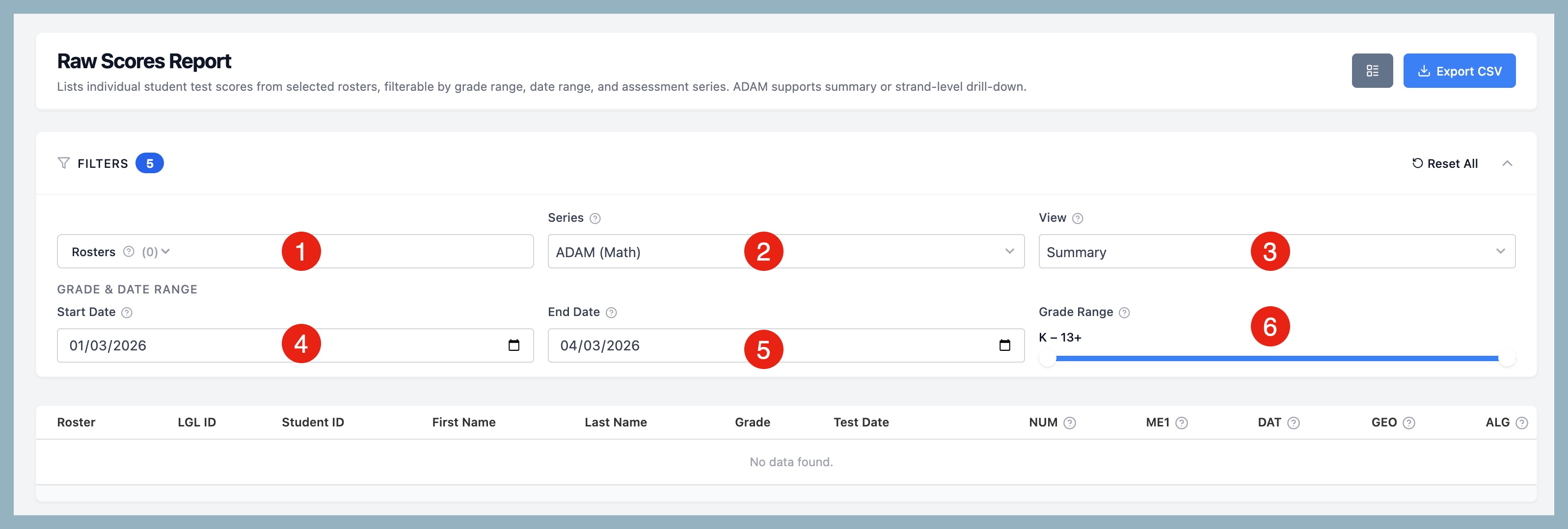
Task: Click the help icon next to End Date
Action: (x=611, y=312)
